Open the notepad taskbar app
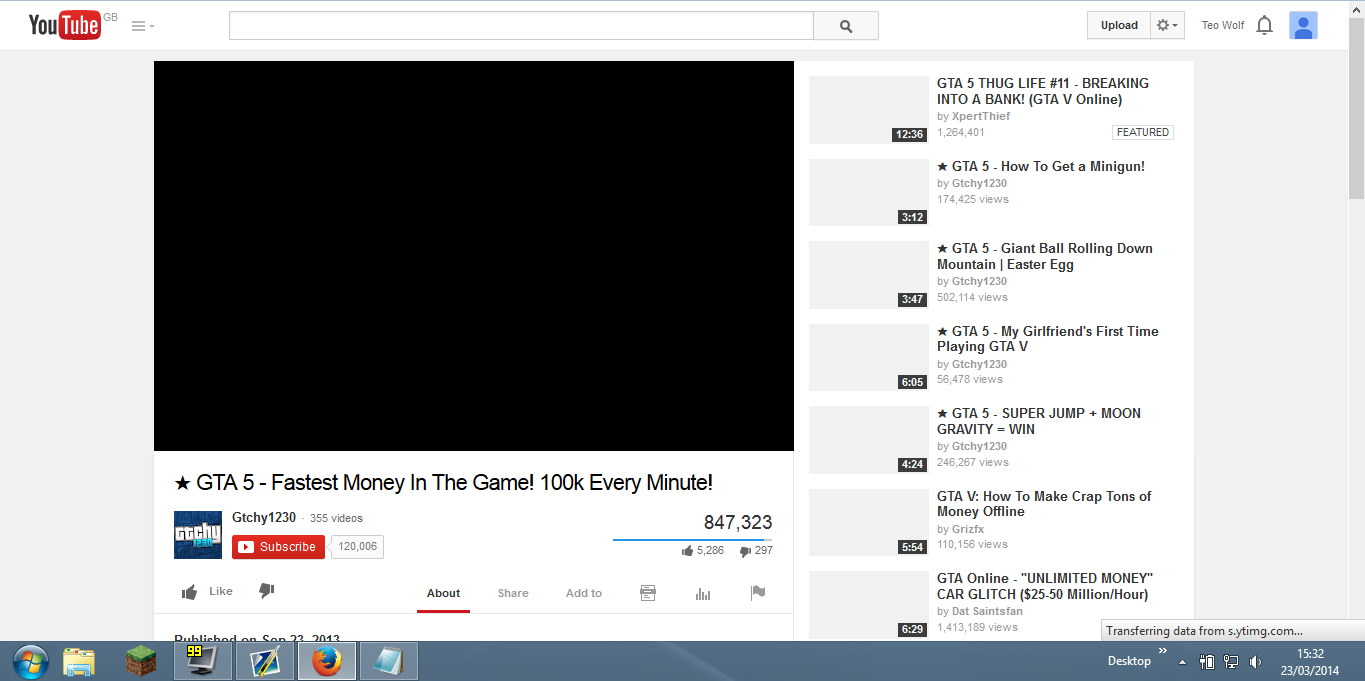 coord(389,661)
